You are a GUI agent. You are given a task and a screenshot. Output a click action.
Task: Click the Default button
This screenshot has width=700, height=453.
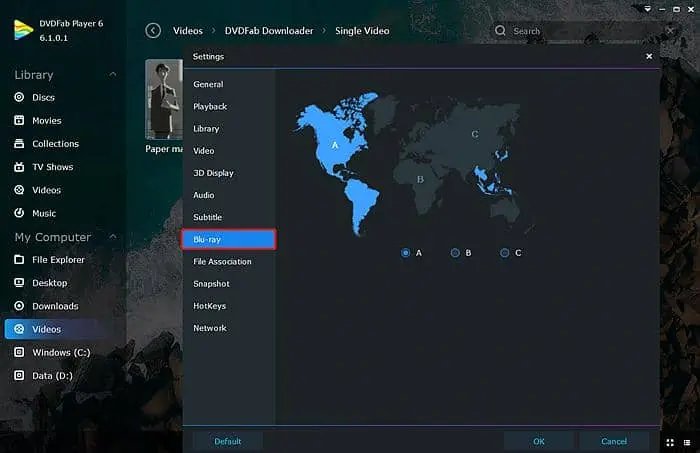(228, 441)
